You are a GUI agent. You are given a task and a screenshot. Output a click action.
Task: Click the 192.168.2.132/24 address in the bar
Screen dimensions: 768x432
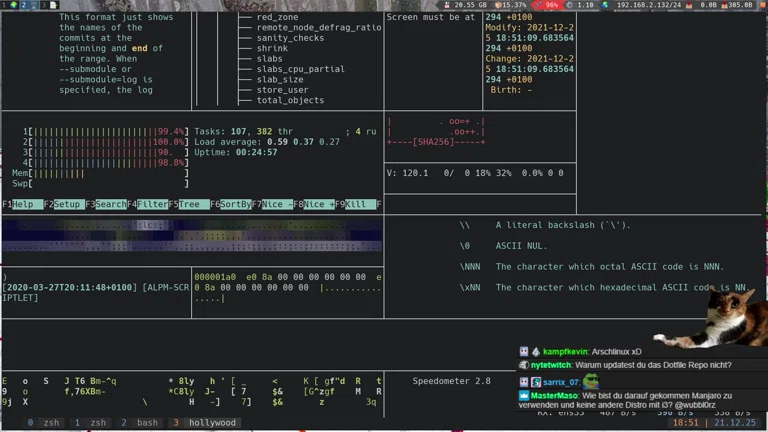pos(648,5)
